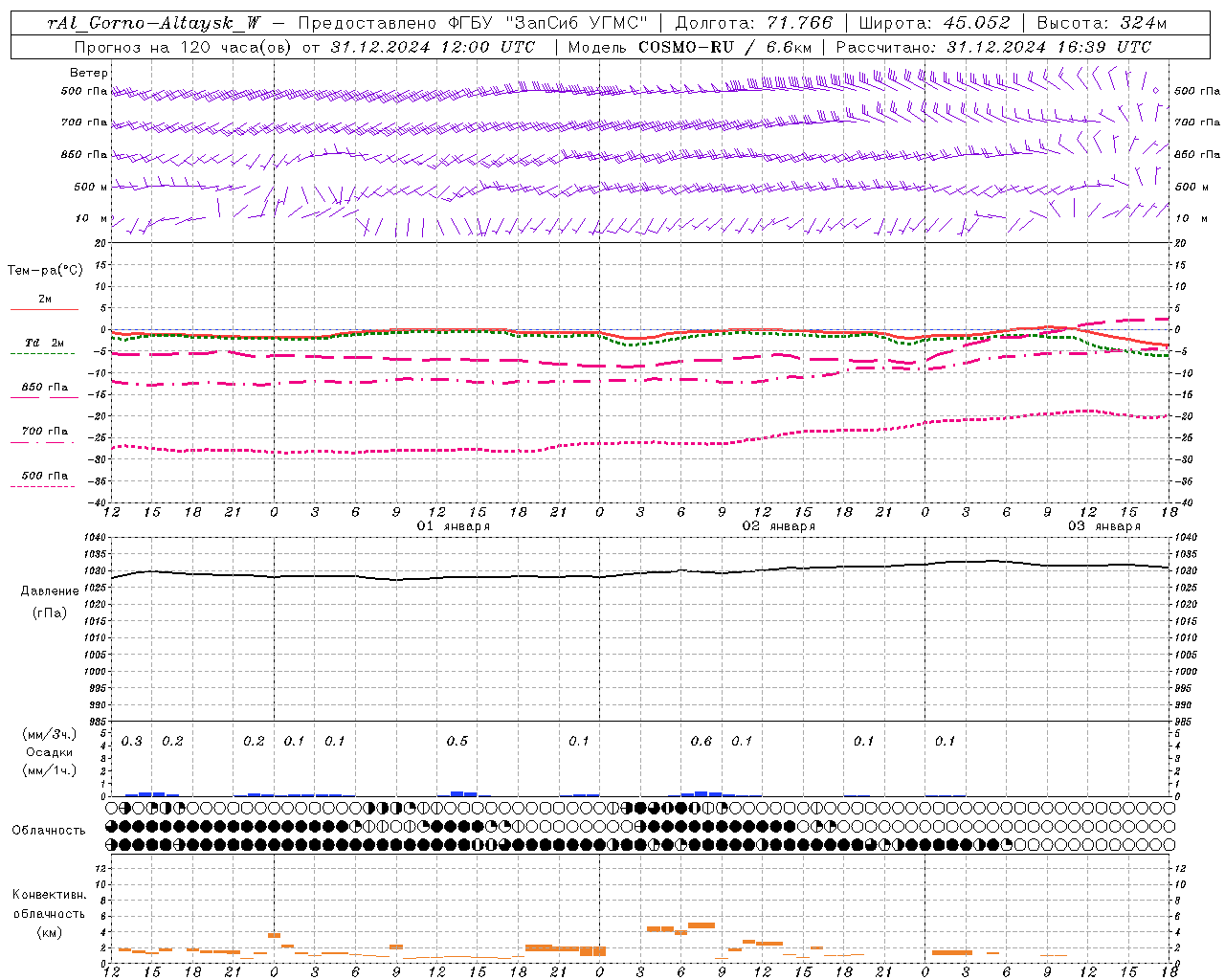
Task: Click the 0.3 precipitation value
Action: (132, 742)
